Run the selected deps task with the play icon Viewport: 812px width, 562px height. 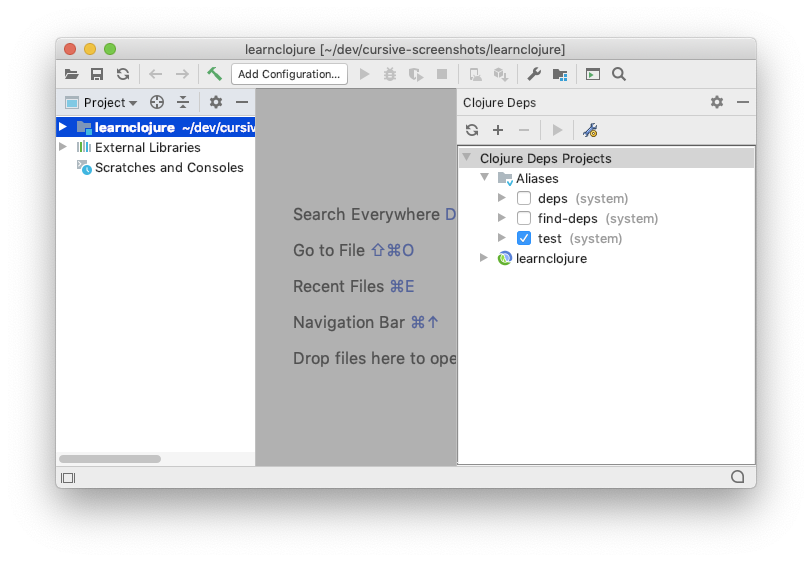(557, 130)
